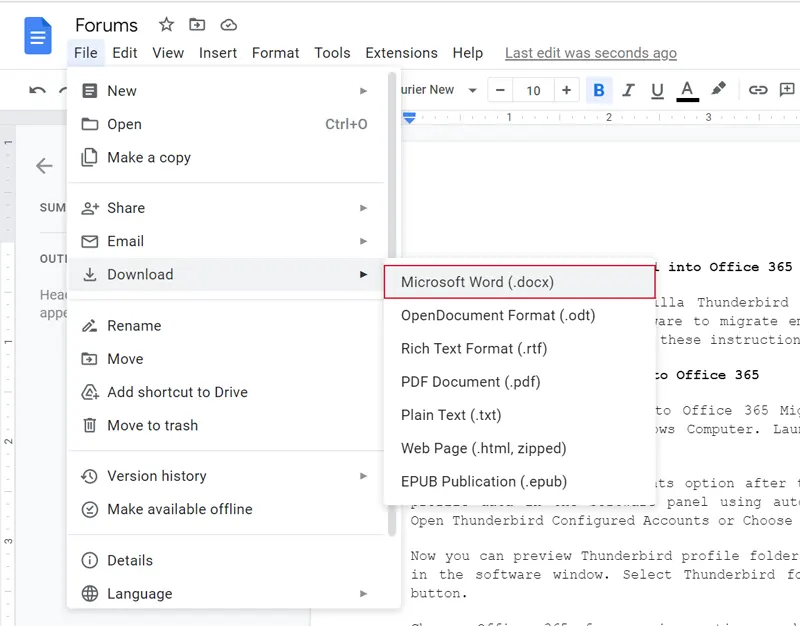Close the outline panel back arrow
The image size is (800, 626).
[44, 166]
